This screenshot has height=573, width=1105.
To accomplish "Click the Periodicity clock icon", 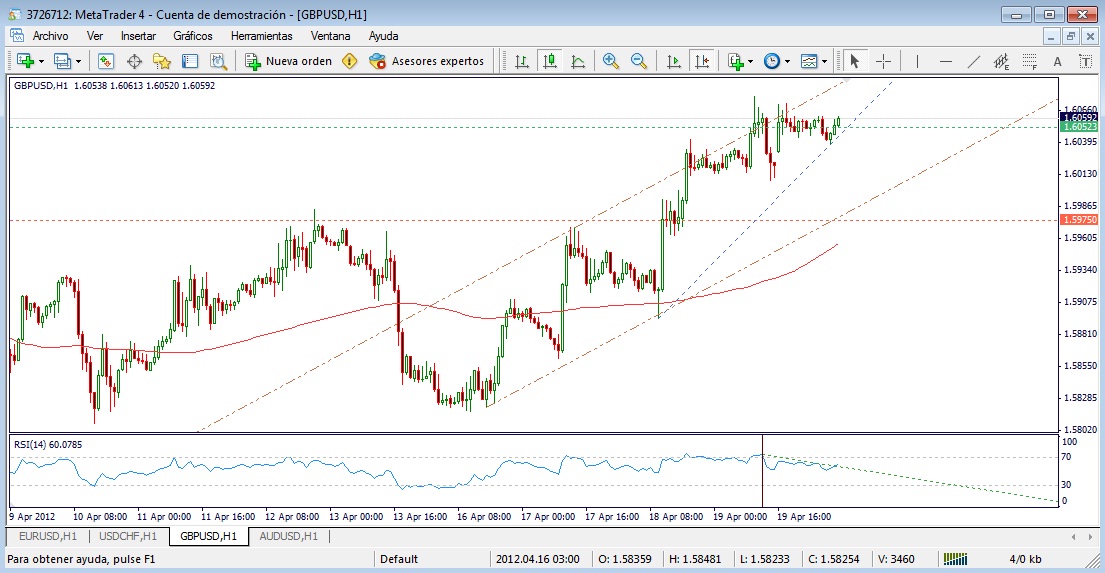I will coord(772,61).
